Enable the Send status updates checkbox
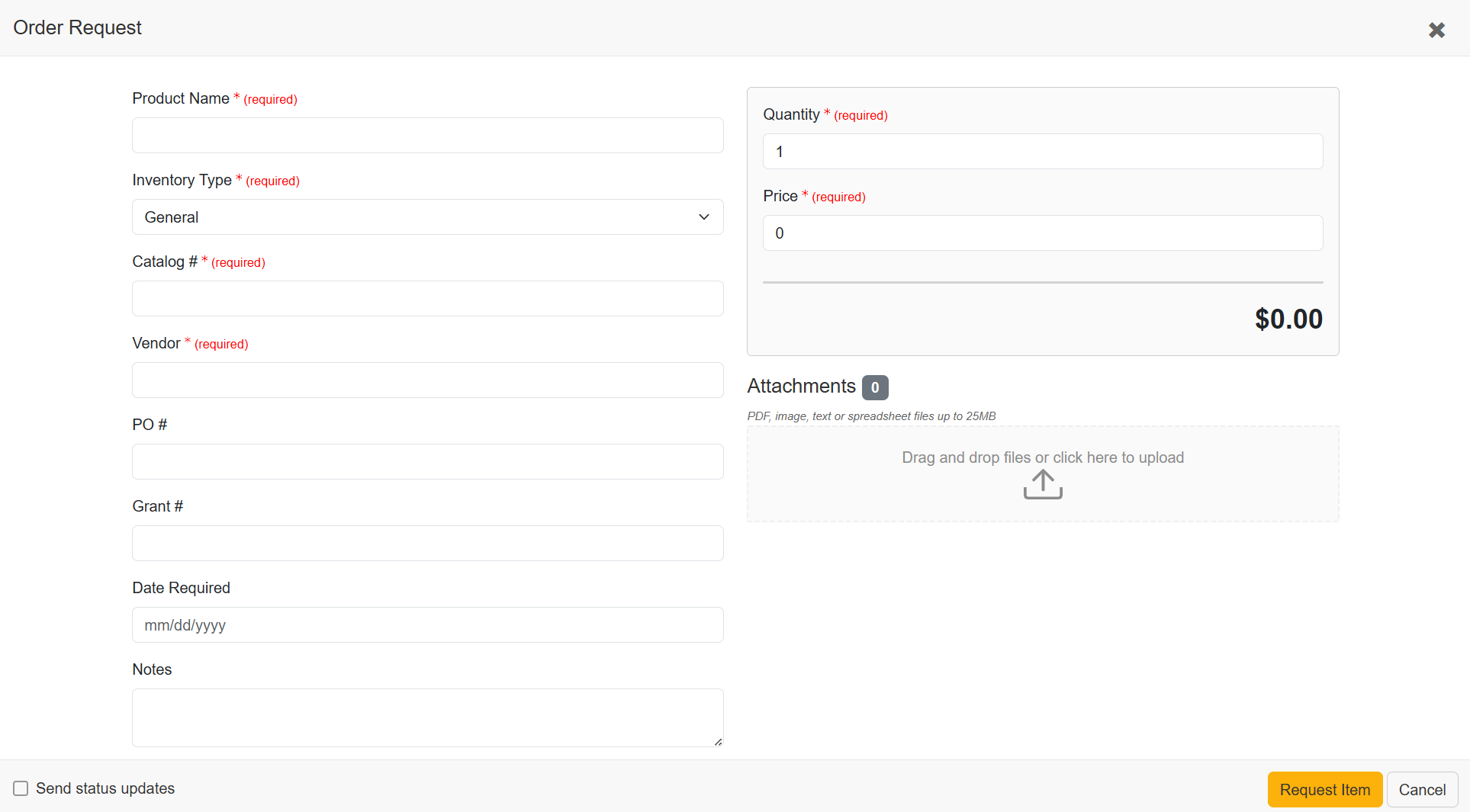The height and width of the screenshot is (812, 1470). 20,788
